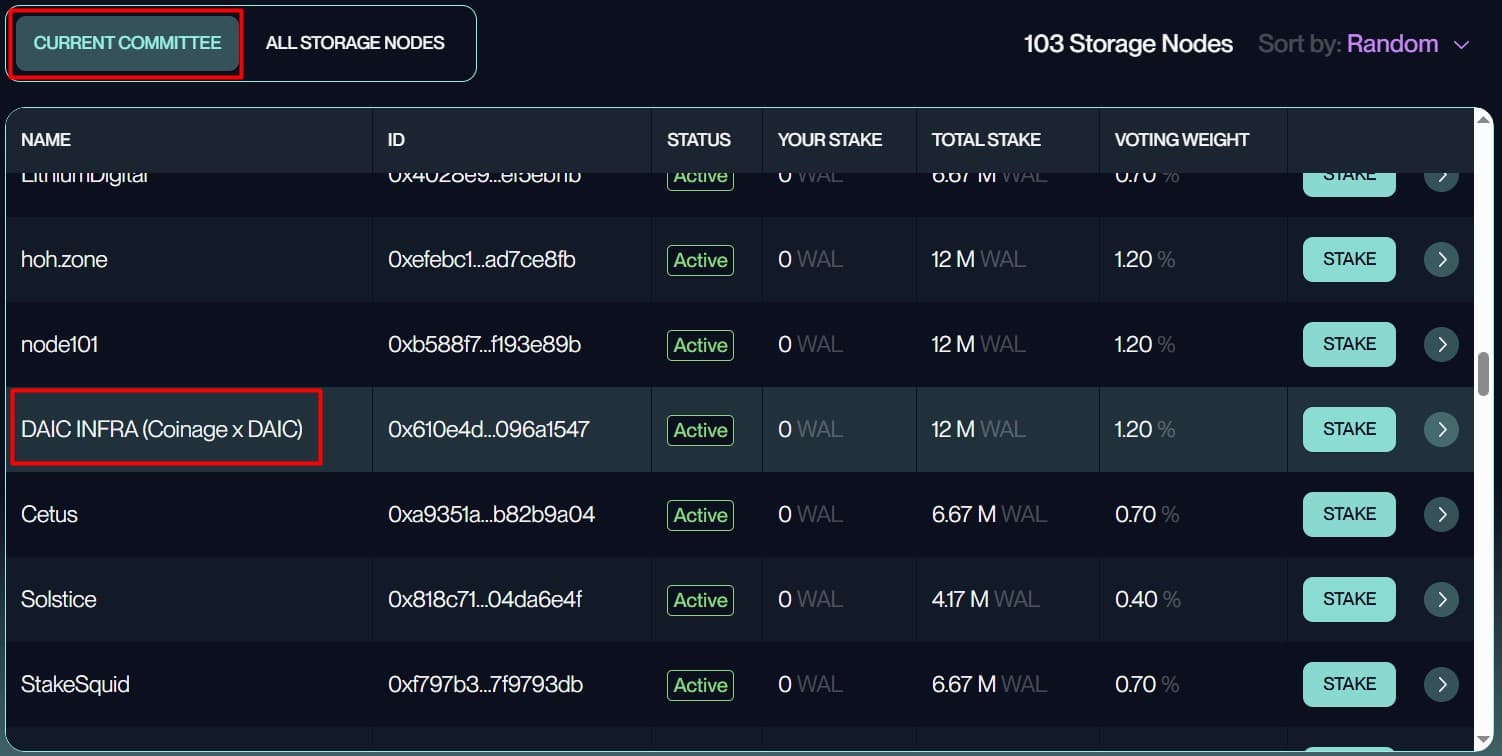Stake on DAIC INFRA node
The height and width of the screenshot is (756, 1502).
1348,429
